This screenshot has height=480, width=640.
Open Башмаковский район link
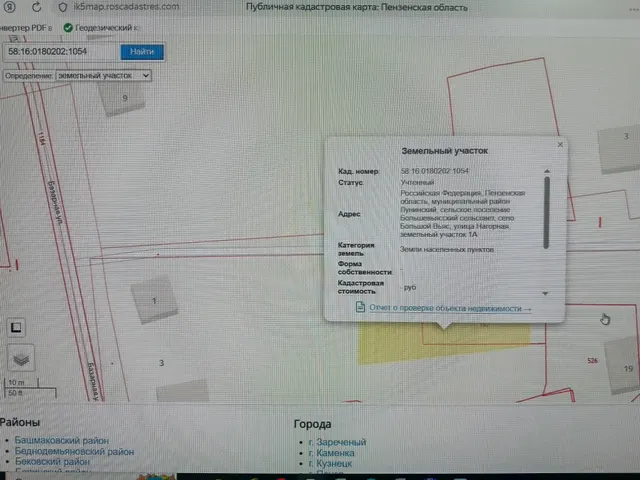point(62,440)
